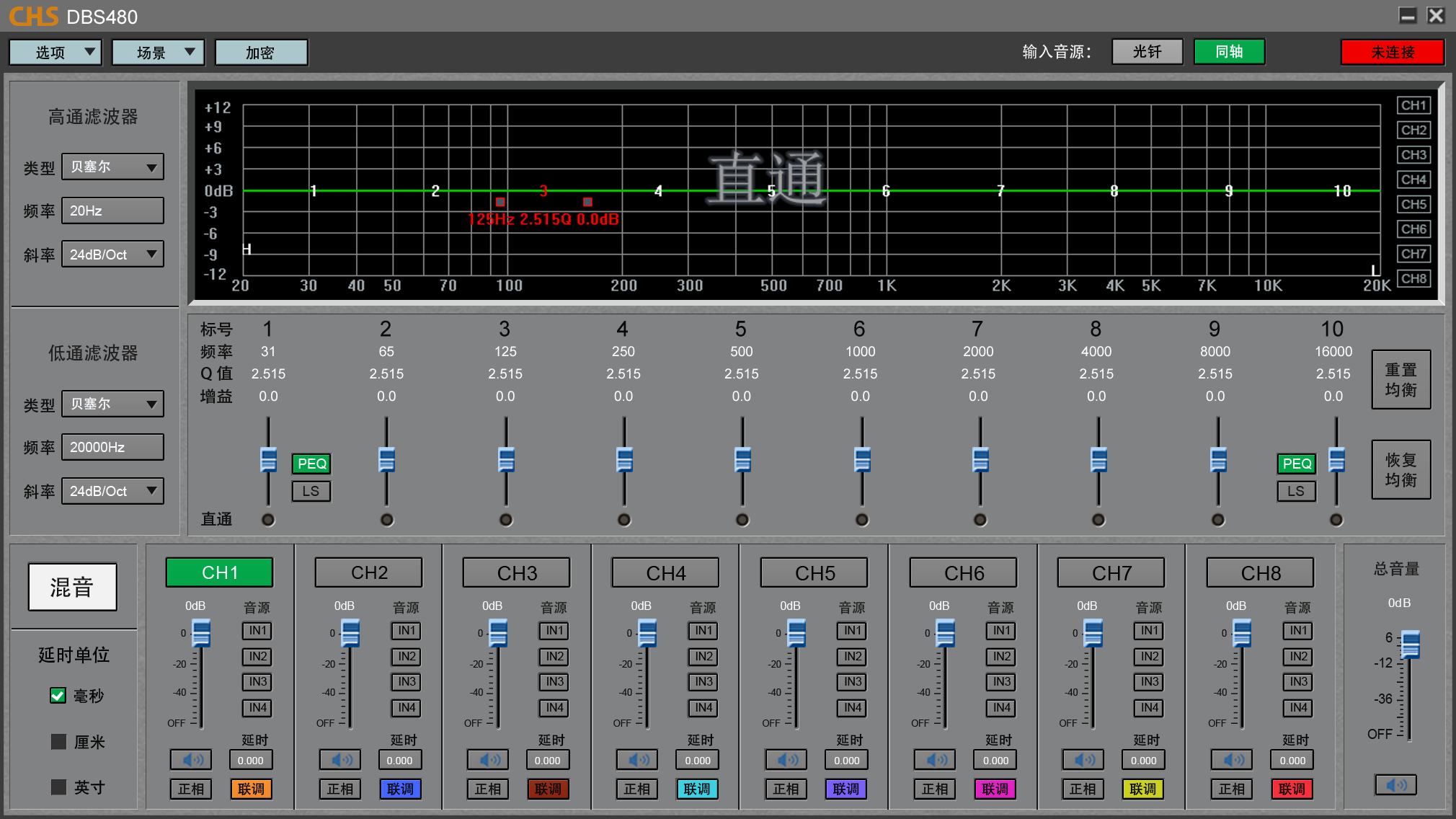
Task: Click high-pass 频率 20Hz field
Action: point(112,211)
